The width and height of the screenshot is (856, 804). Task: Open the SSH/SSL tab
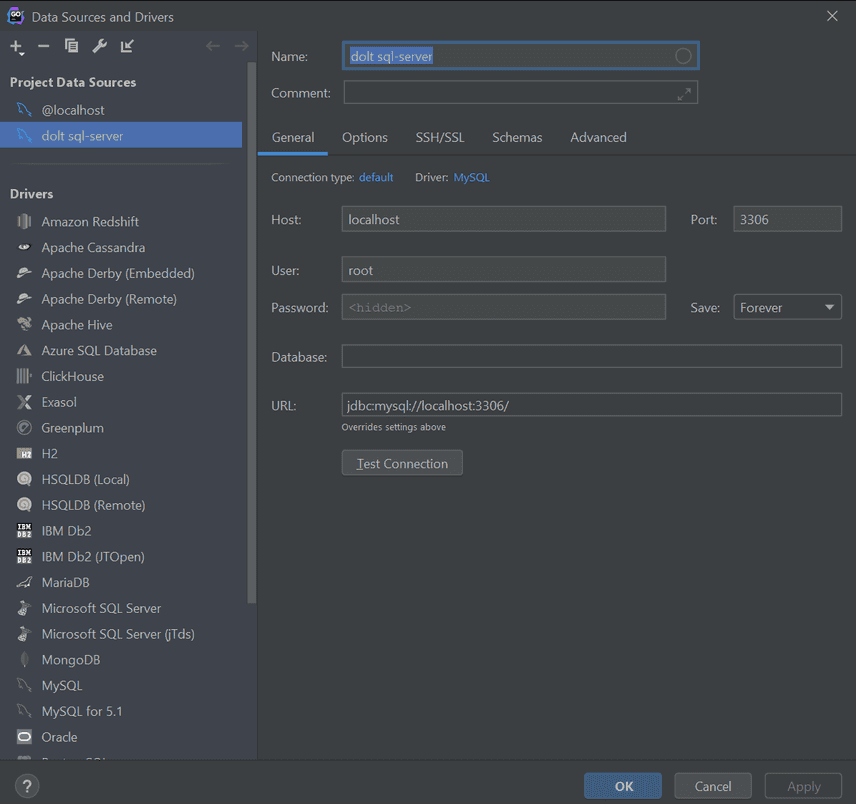pos(440,138)
